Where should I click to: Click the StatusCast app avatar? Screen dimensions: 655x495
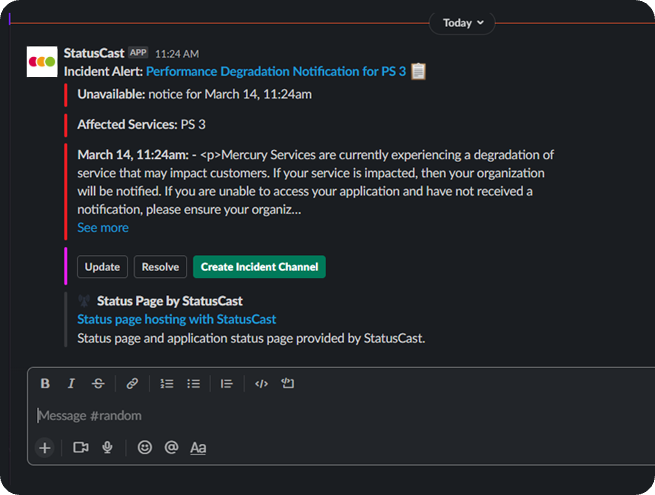[x=42, y=61]
